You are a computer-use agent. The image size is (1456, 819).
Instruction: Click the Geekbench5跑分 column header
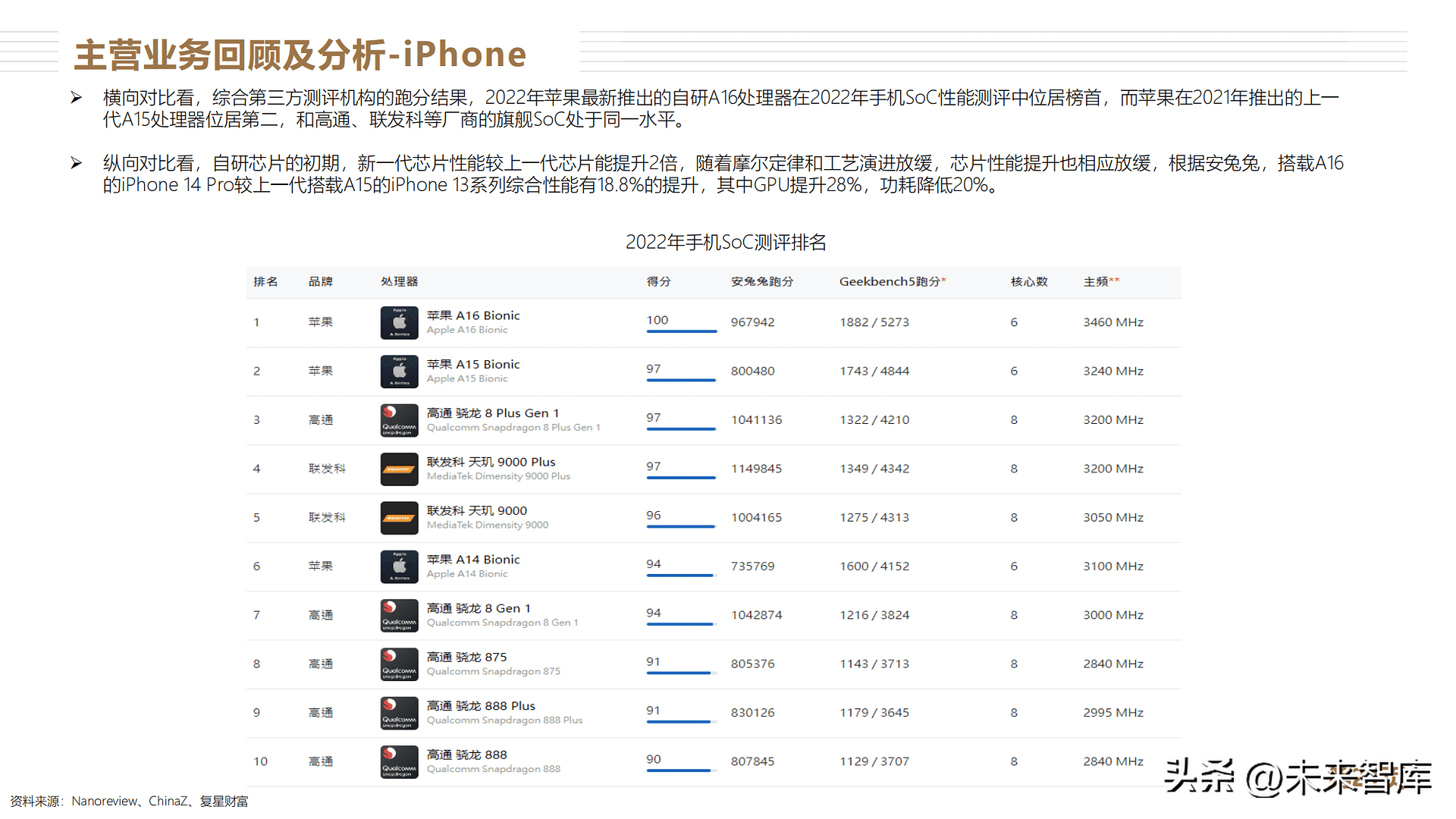click(893, 281)
